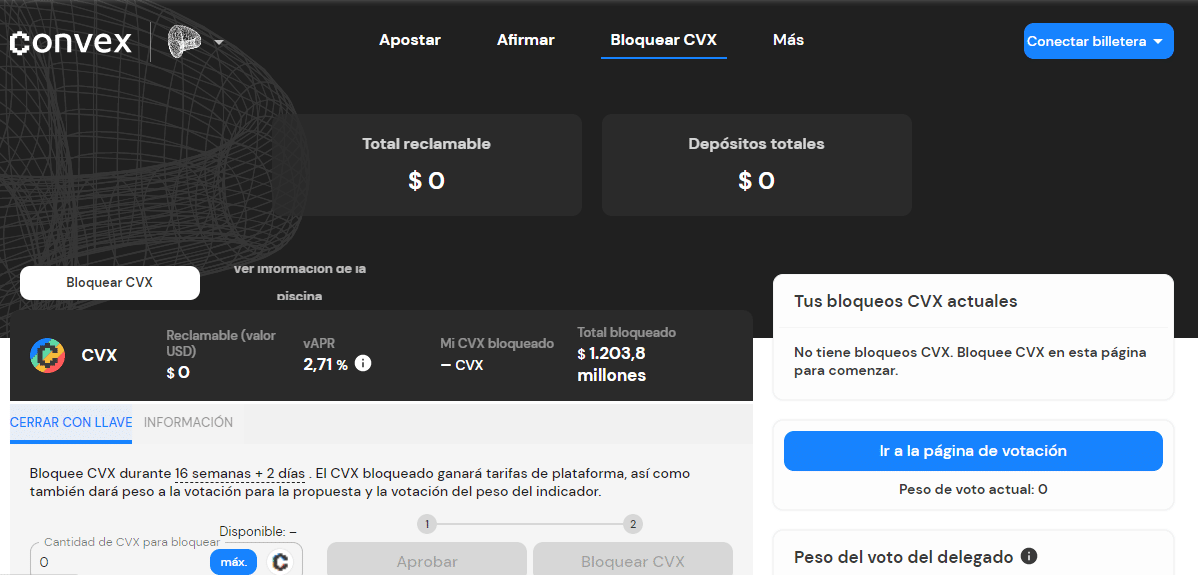
Task: Click the Total reclamable card
Action: point(426,165)
